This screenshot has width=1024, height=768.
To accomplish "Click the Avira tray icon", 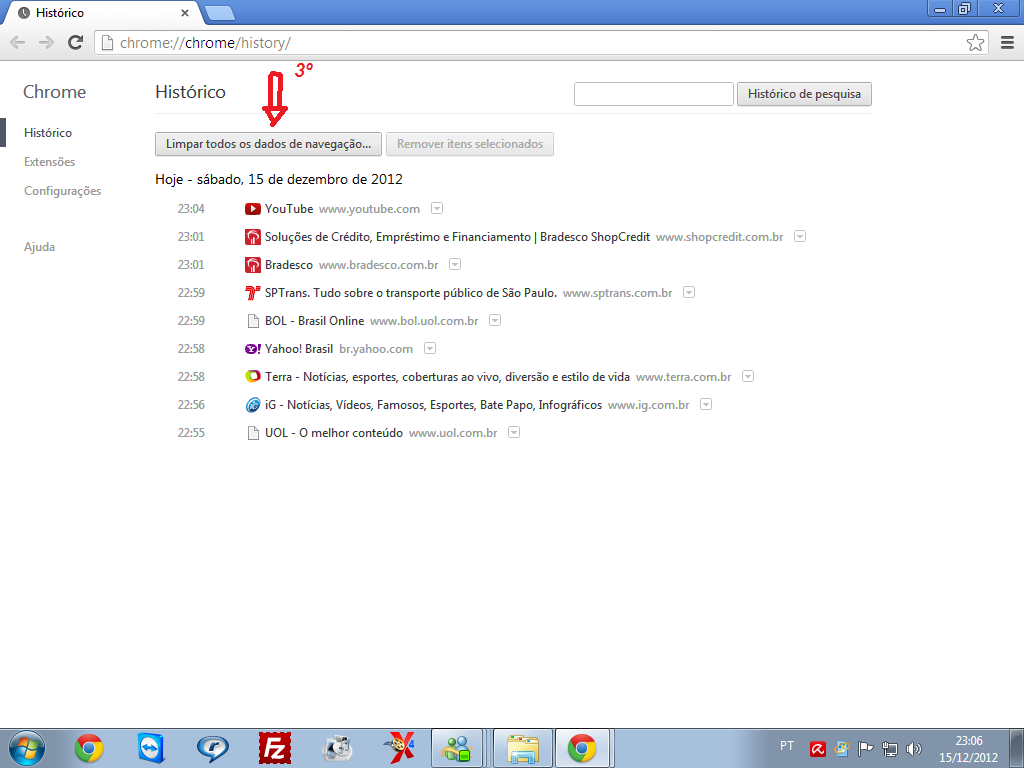I will point(818,749).
